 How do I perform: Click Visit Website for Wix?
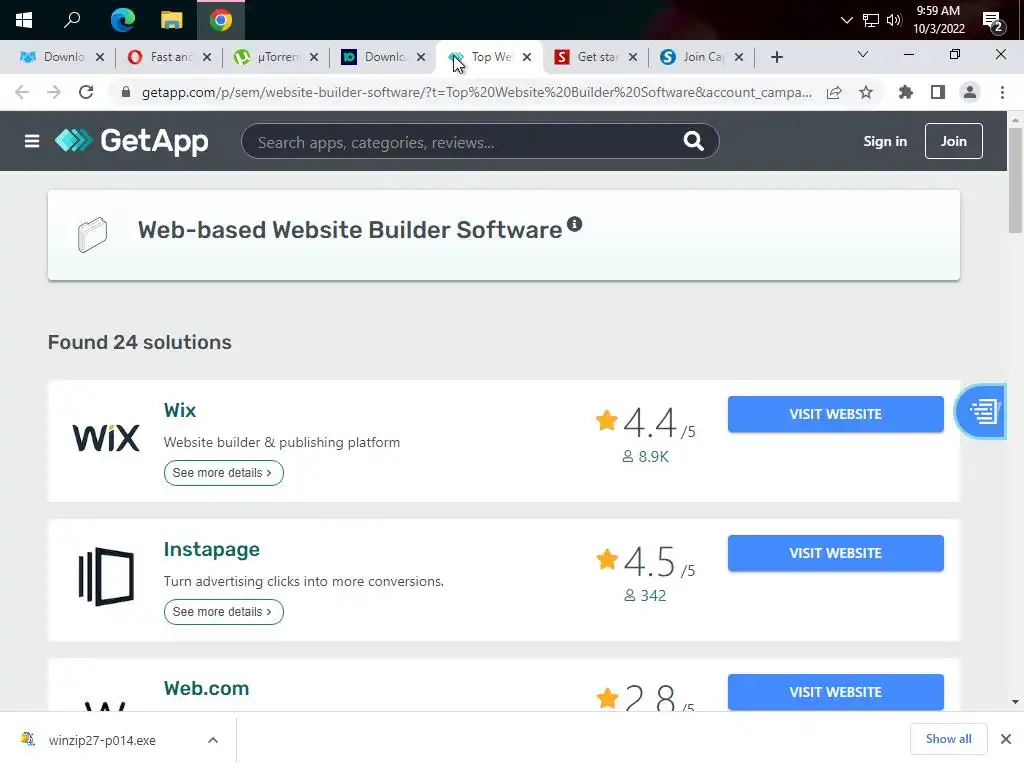(x=835, y=414)
